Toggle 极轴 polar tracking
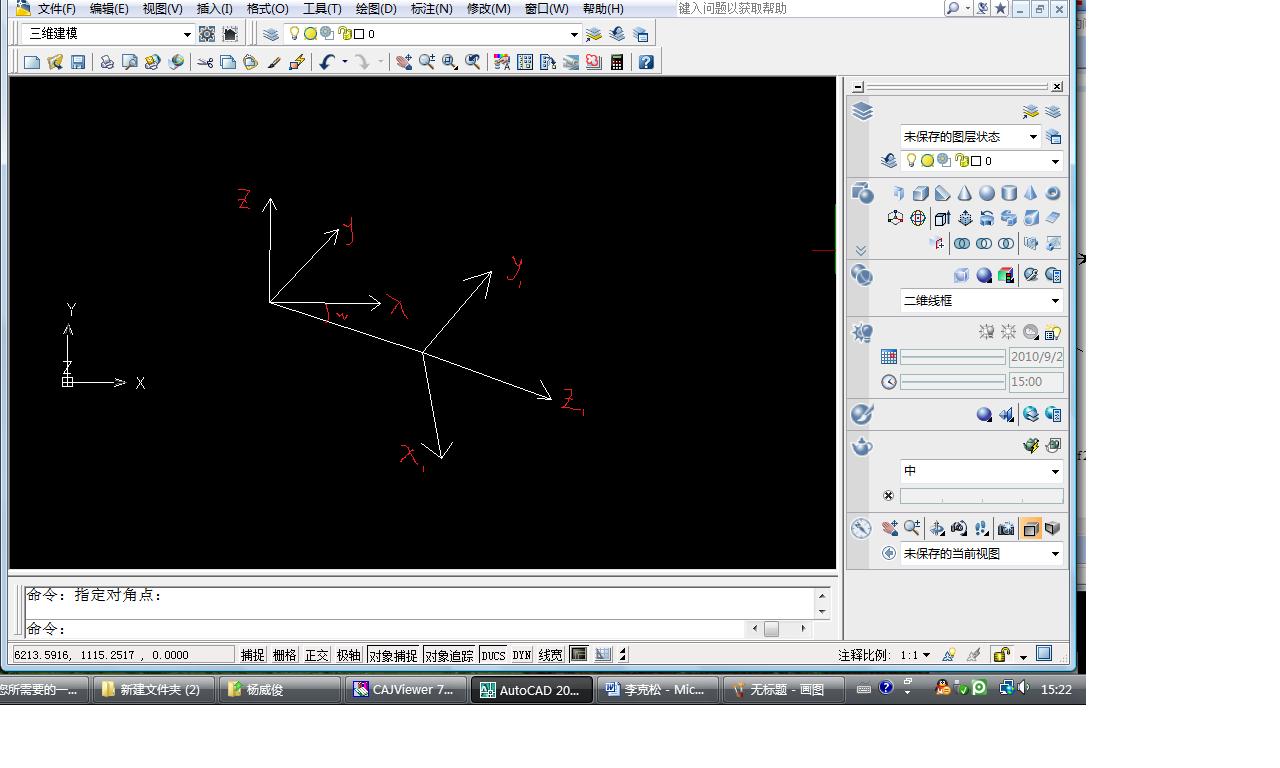 click(348, 655)
